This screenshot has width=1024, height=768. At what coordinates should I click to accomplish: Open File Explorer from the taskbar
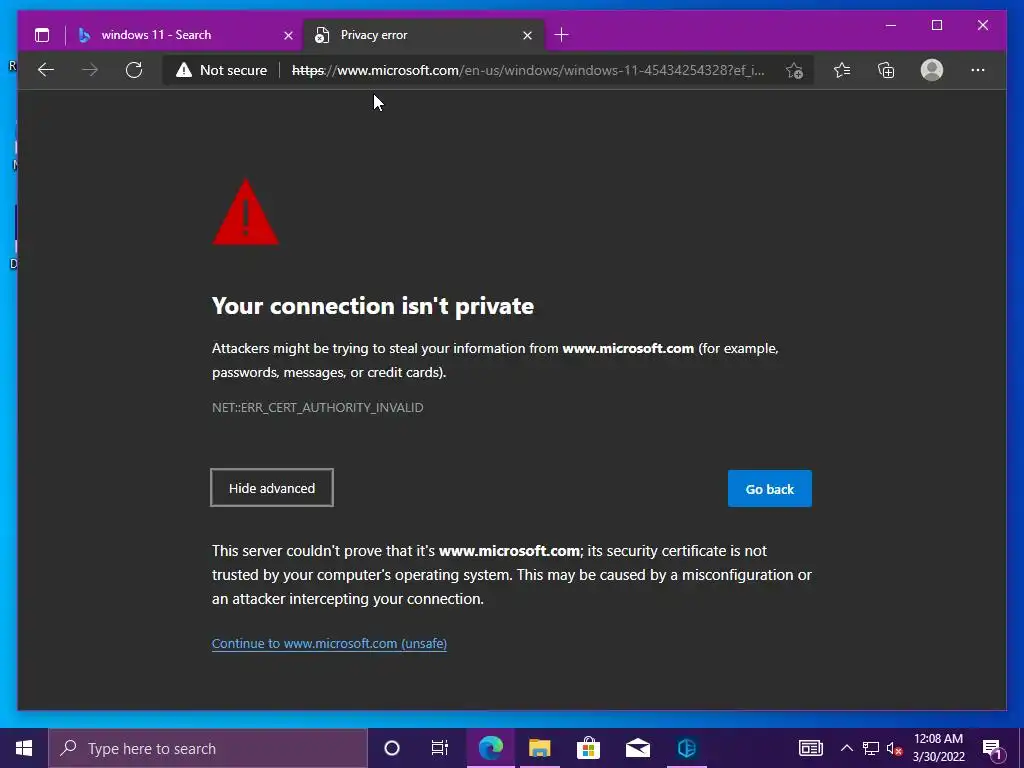click(539, 748)
